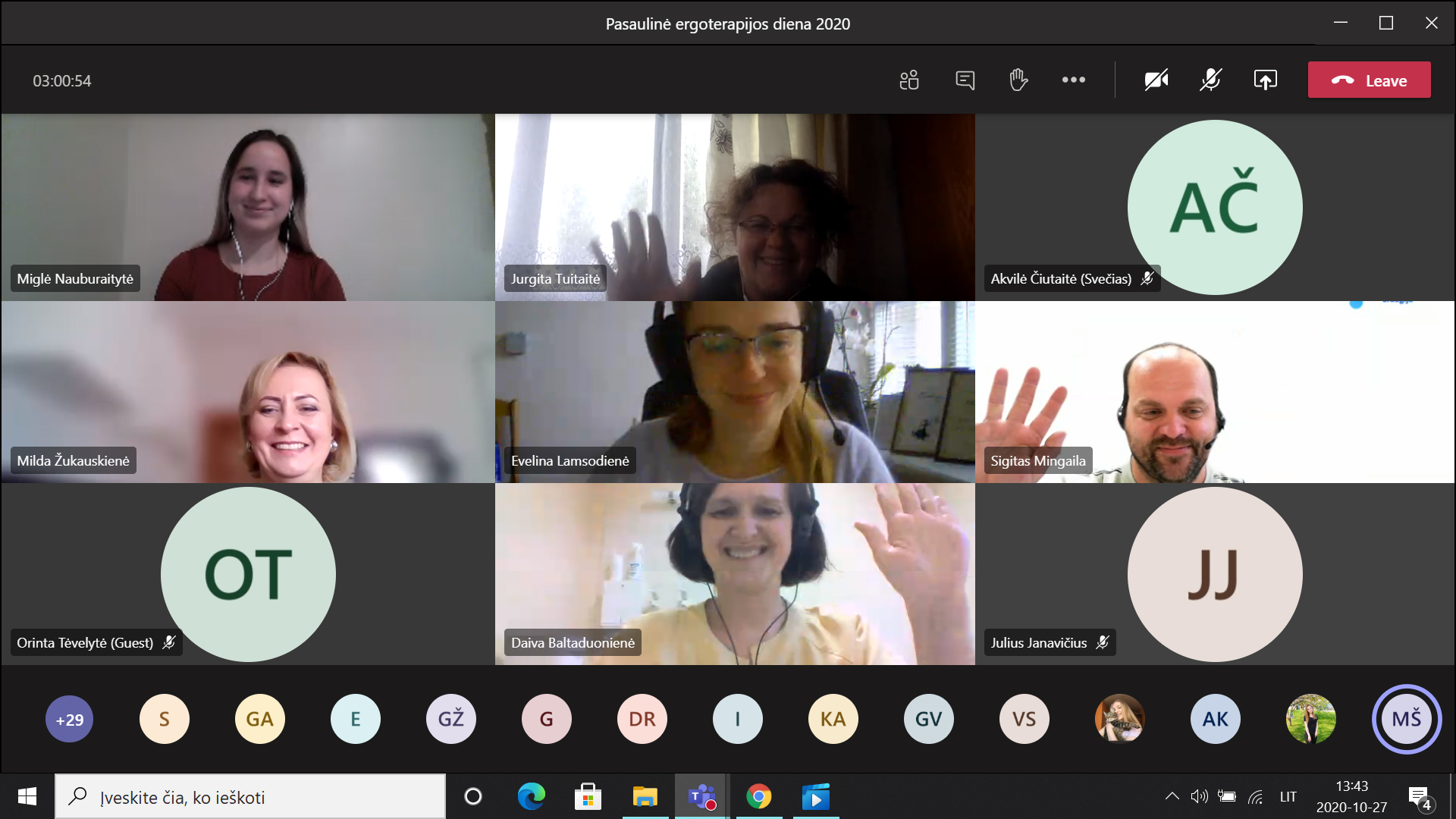Select participant avatar G
Screen dimensions: 1456x819
click(x=547, y=719)
